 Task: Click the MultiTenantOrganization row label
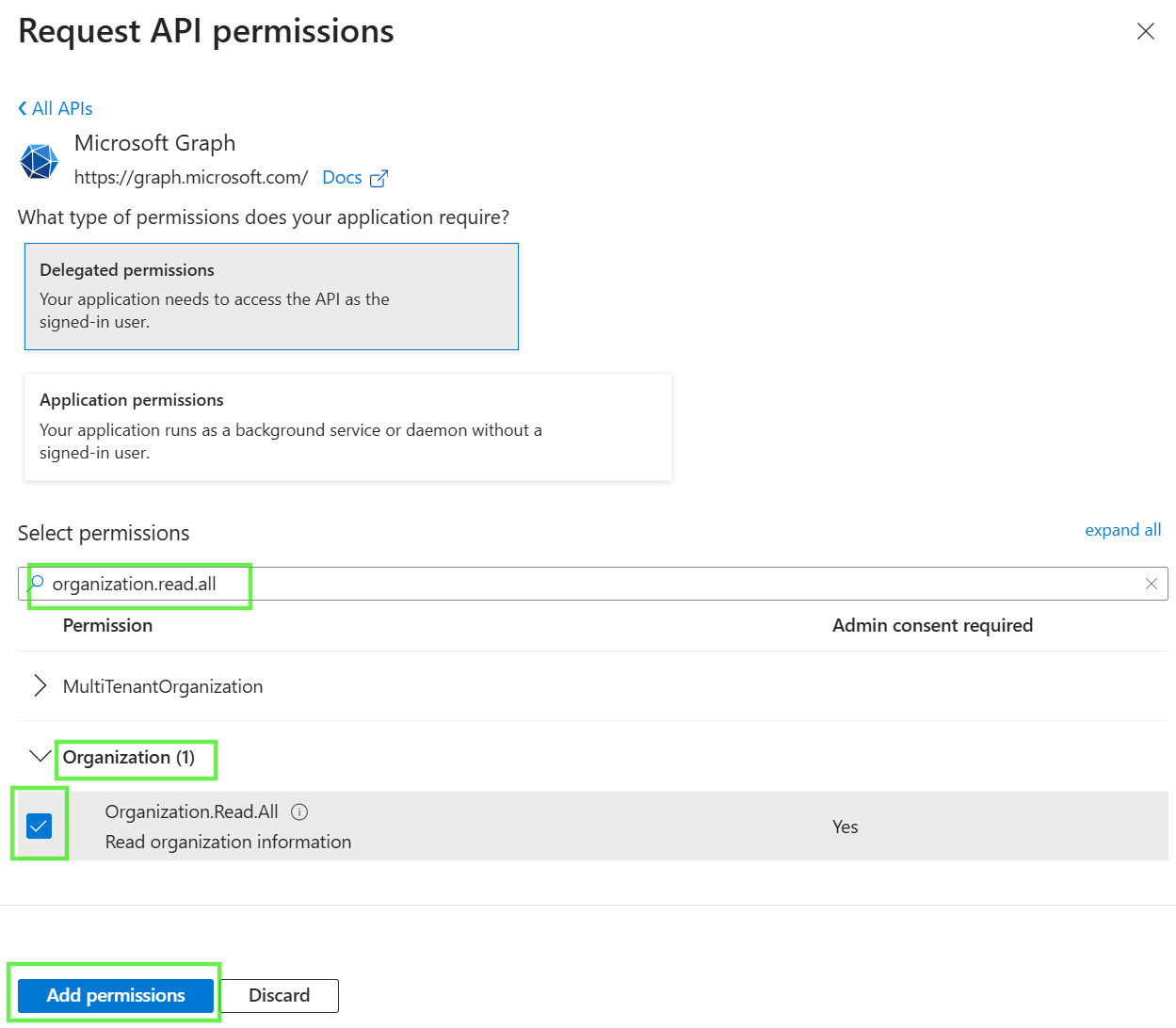click(x=163, y=686)
